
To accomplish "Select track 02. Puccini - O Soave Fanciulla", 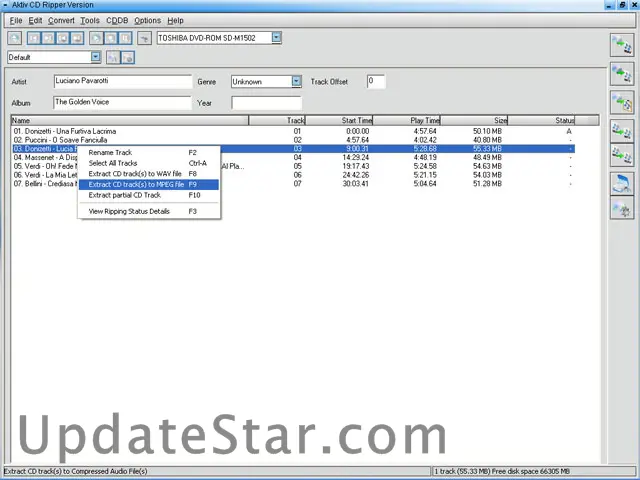I will pos(293,140).
